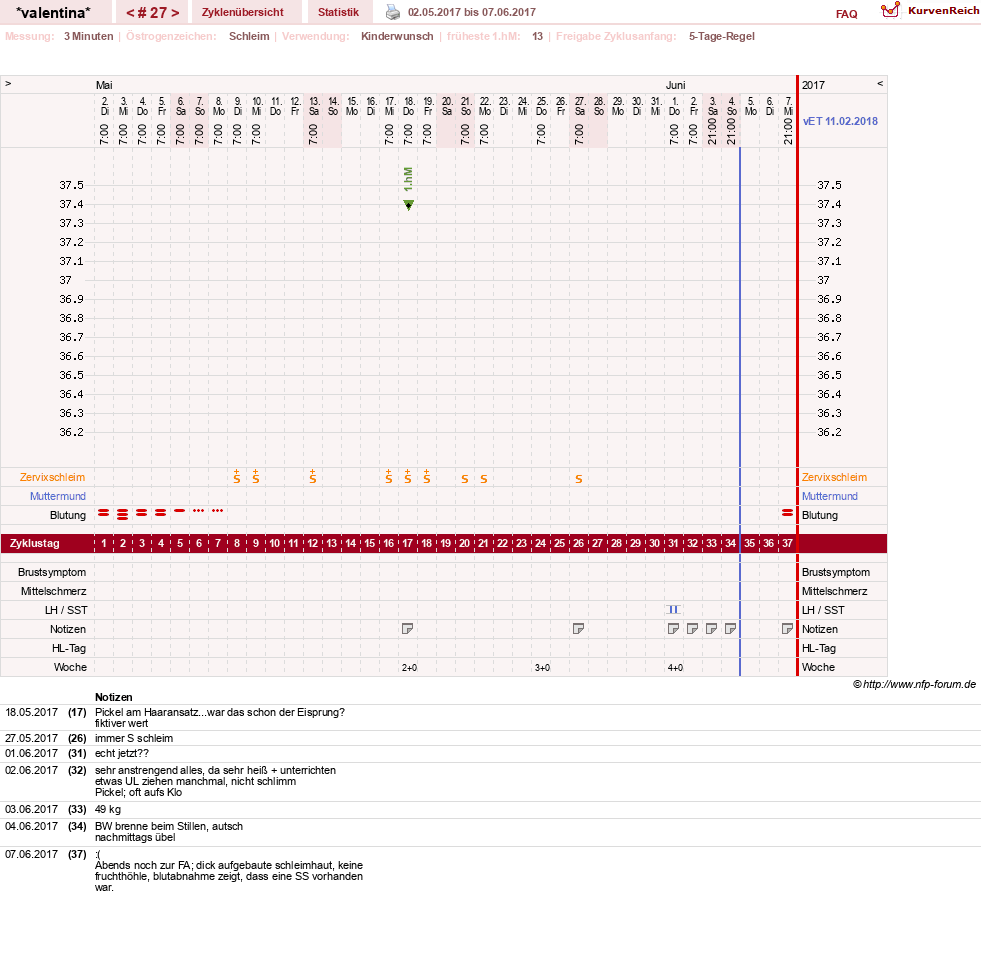Click the left Muttermund row label

pos(58,496)
